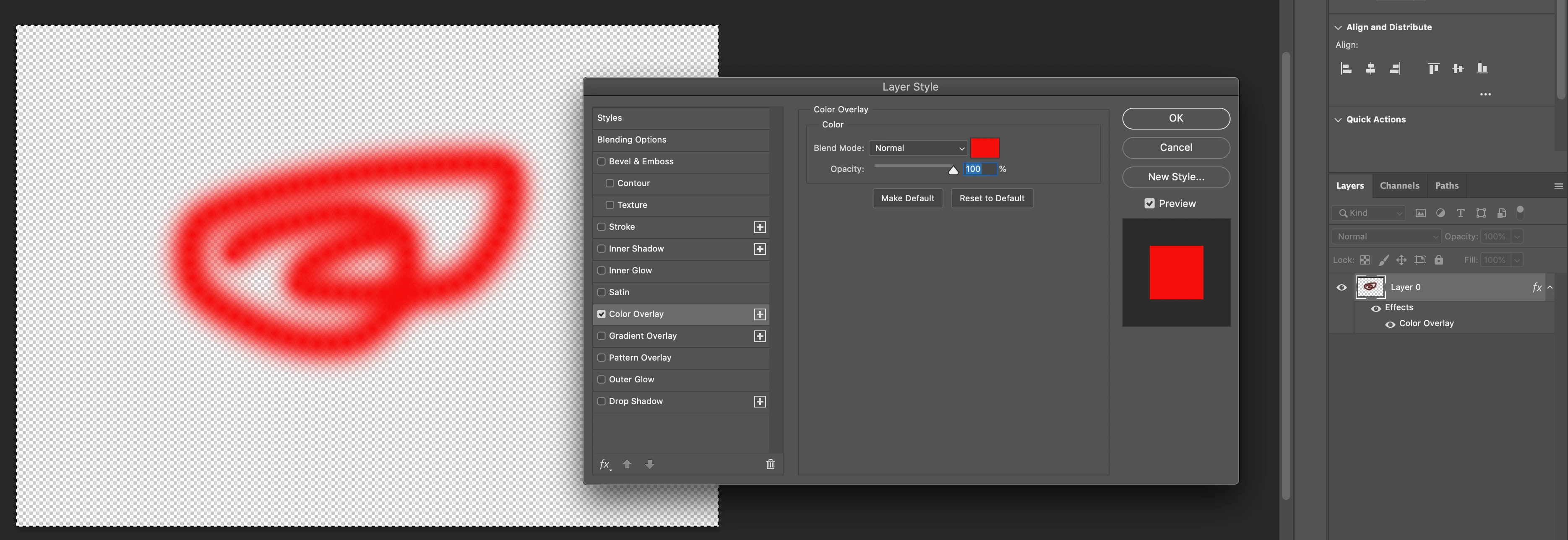Collapse the Align and Distribute section
1568x540 pixels.
(x=1338, y=27)
